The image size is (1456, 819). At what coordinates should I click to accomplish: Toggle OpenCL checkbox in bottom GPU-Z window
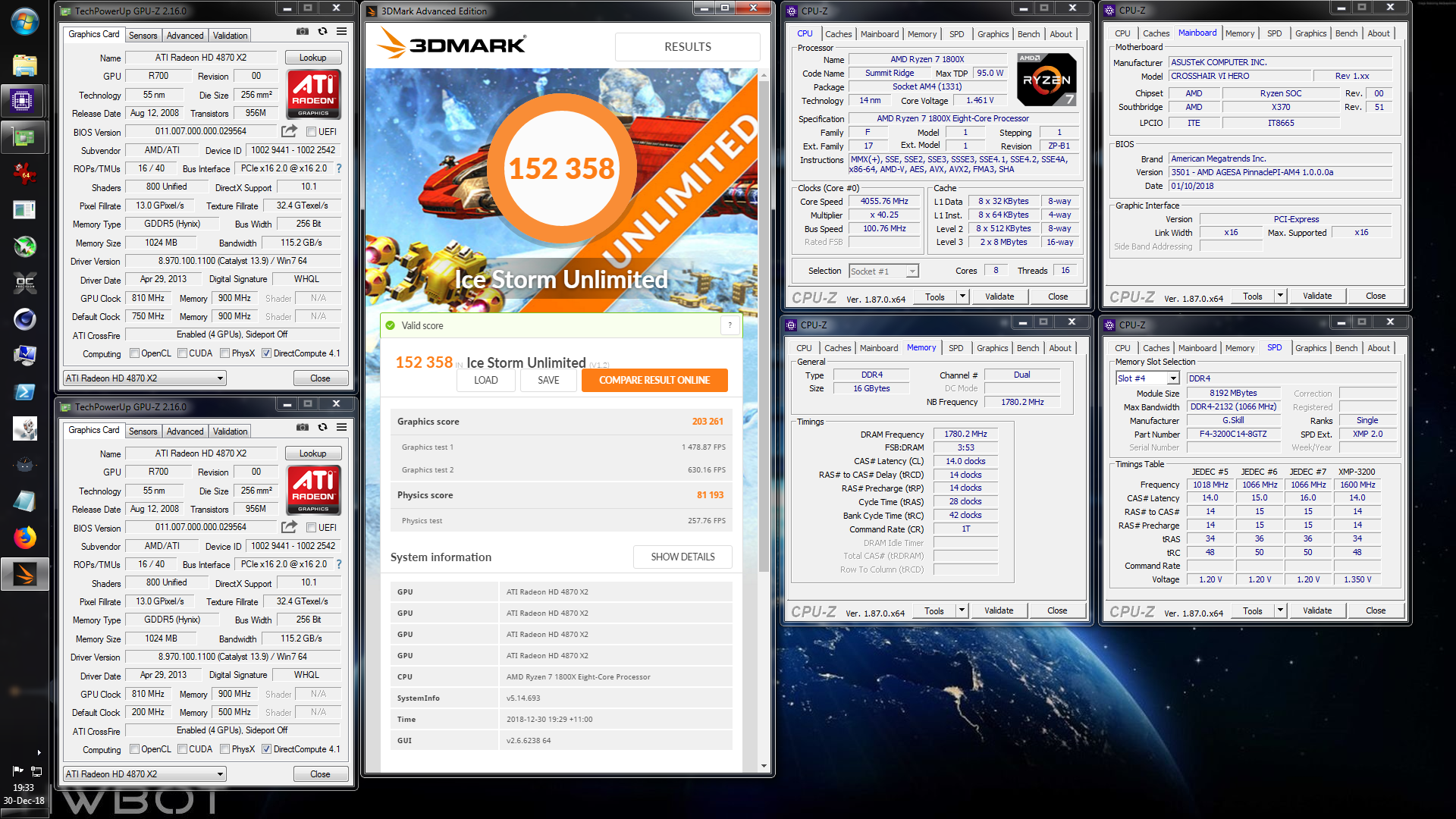(134, 749)
